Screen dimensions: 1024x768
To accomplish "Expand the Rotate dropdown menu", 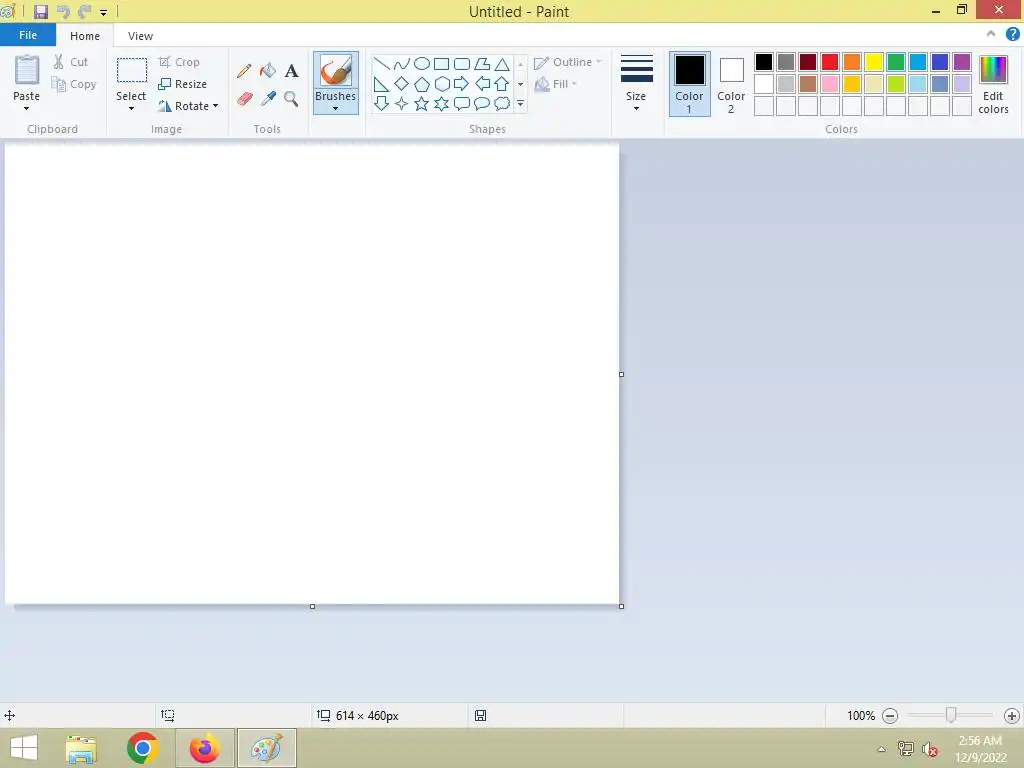I will (x=216, y=106).
